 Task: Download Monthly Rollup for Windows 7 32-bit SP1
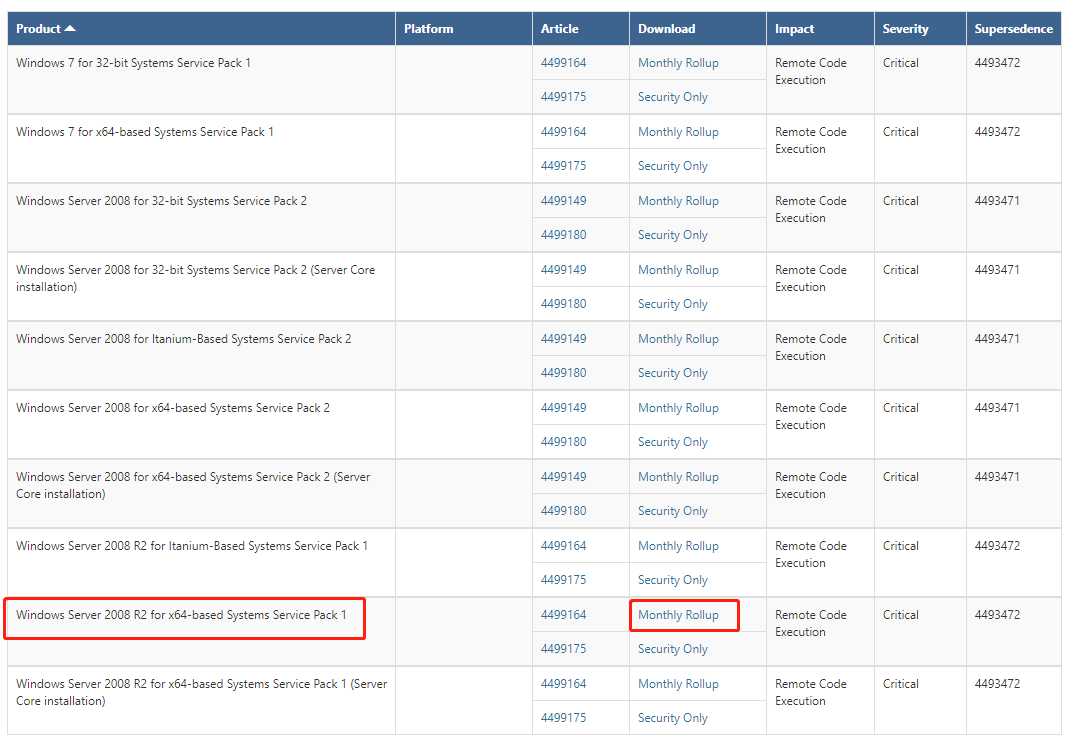point(678,62)
